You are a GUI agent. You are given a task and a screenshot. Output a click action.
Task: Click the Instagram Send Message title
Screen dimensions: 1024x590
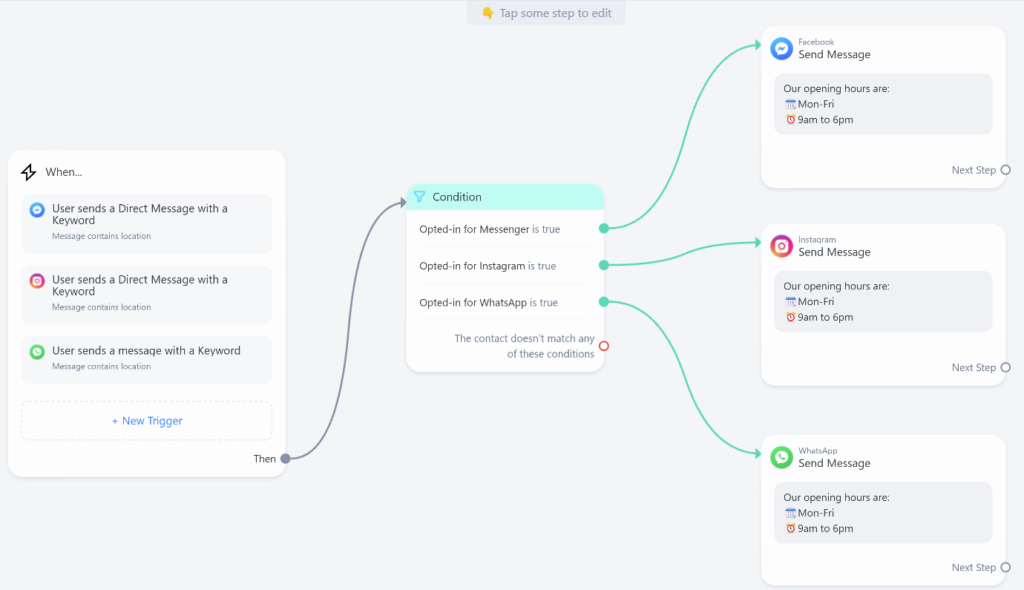tap(834, 252)
